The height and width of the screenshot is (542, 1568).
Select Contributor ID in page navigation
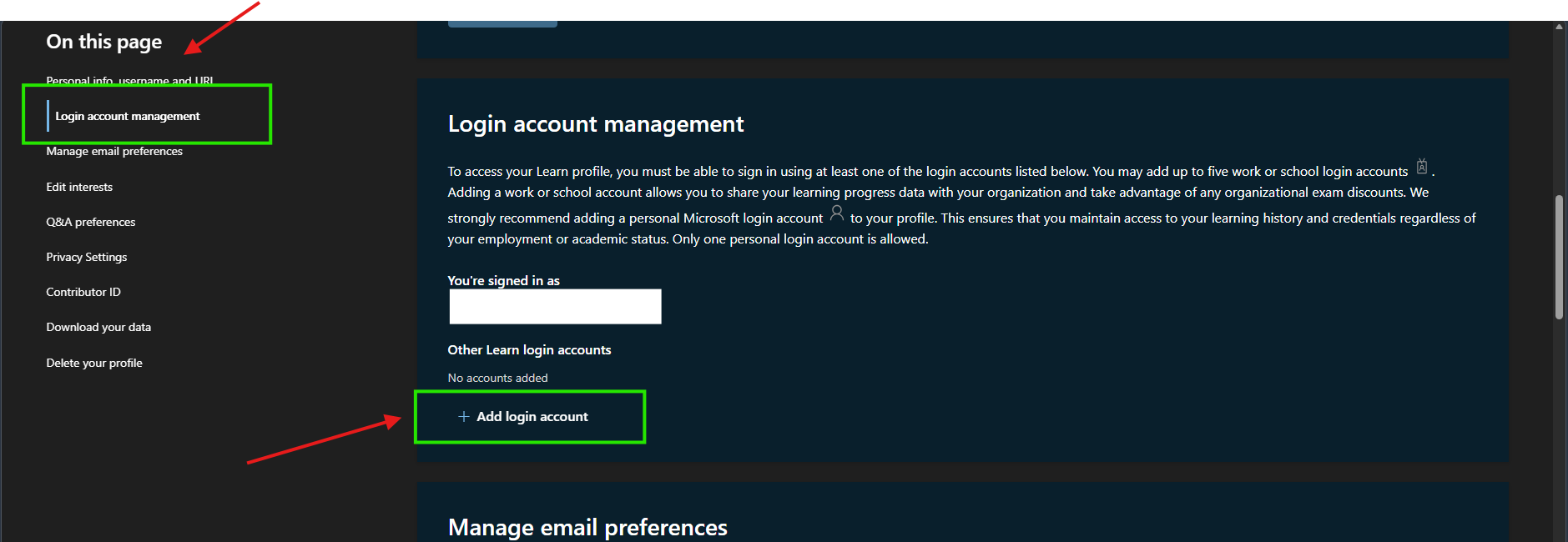[x=83, y=292]
